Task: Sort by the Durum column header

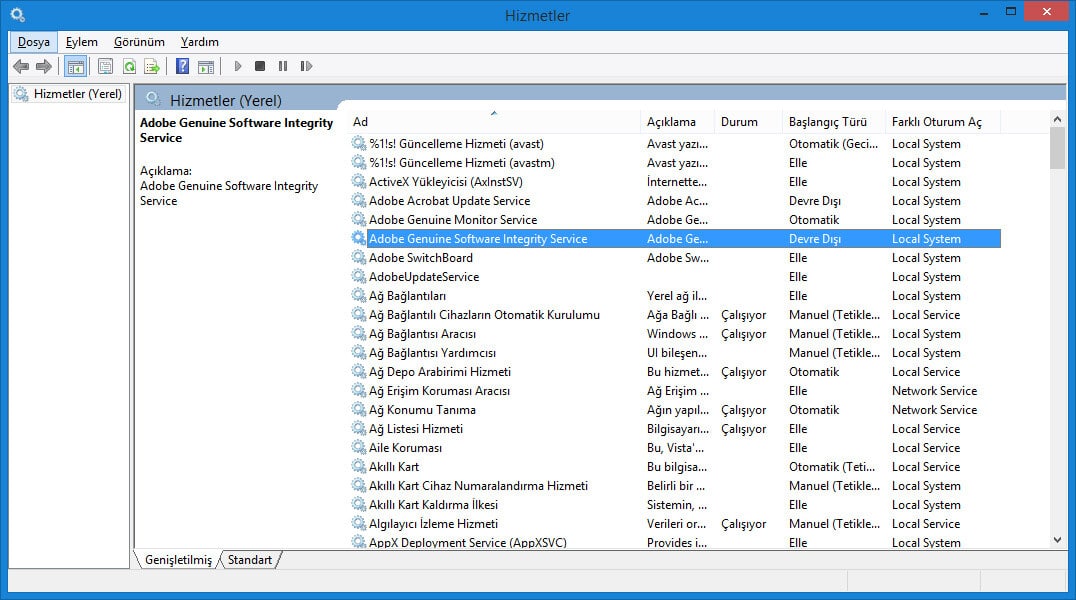Action: 748,122
